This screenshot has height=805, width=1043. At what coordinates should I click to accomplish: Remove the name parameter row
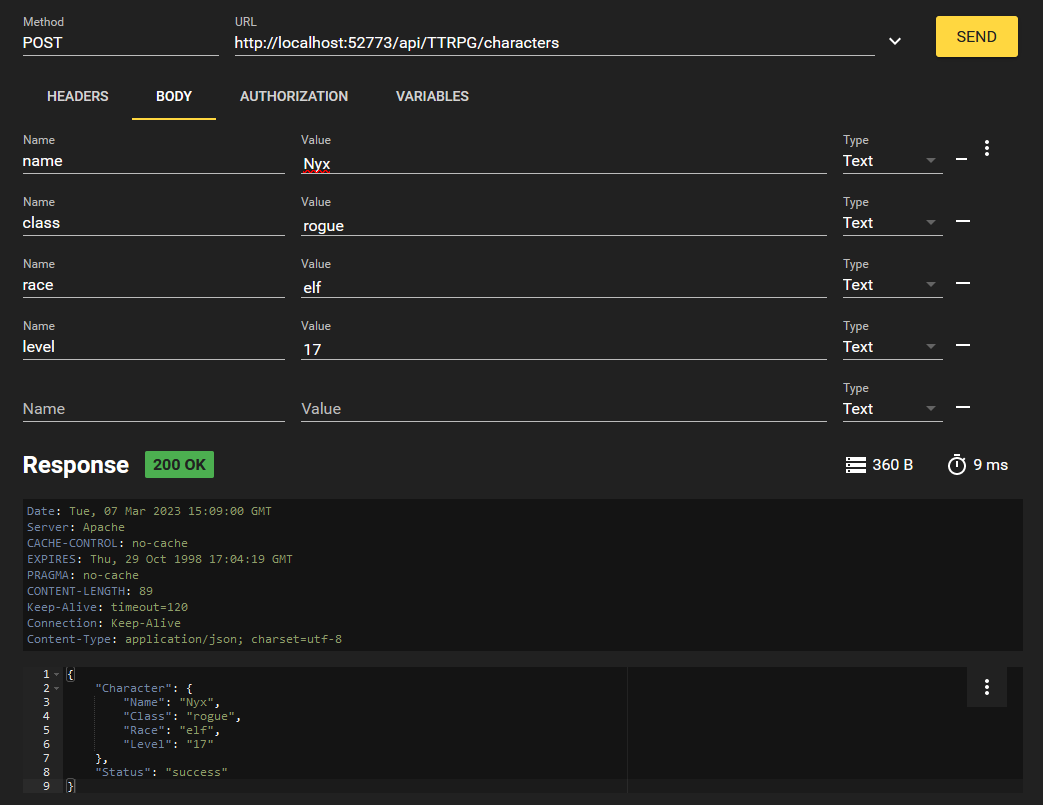(962, 160)
